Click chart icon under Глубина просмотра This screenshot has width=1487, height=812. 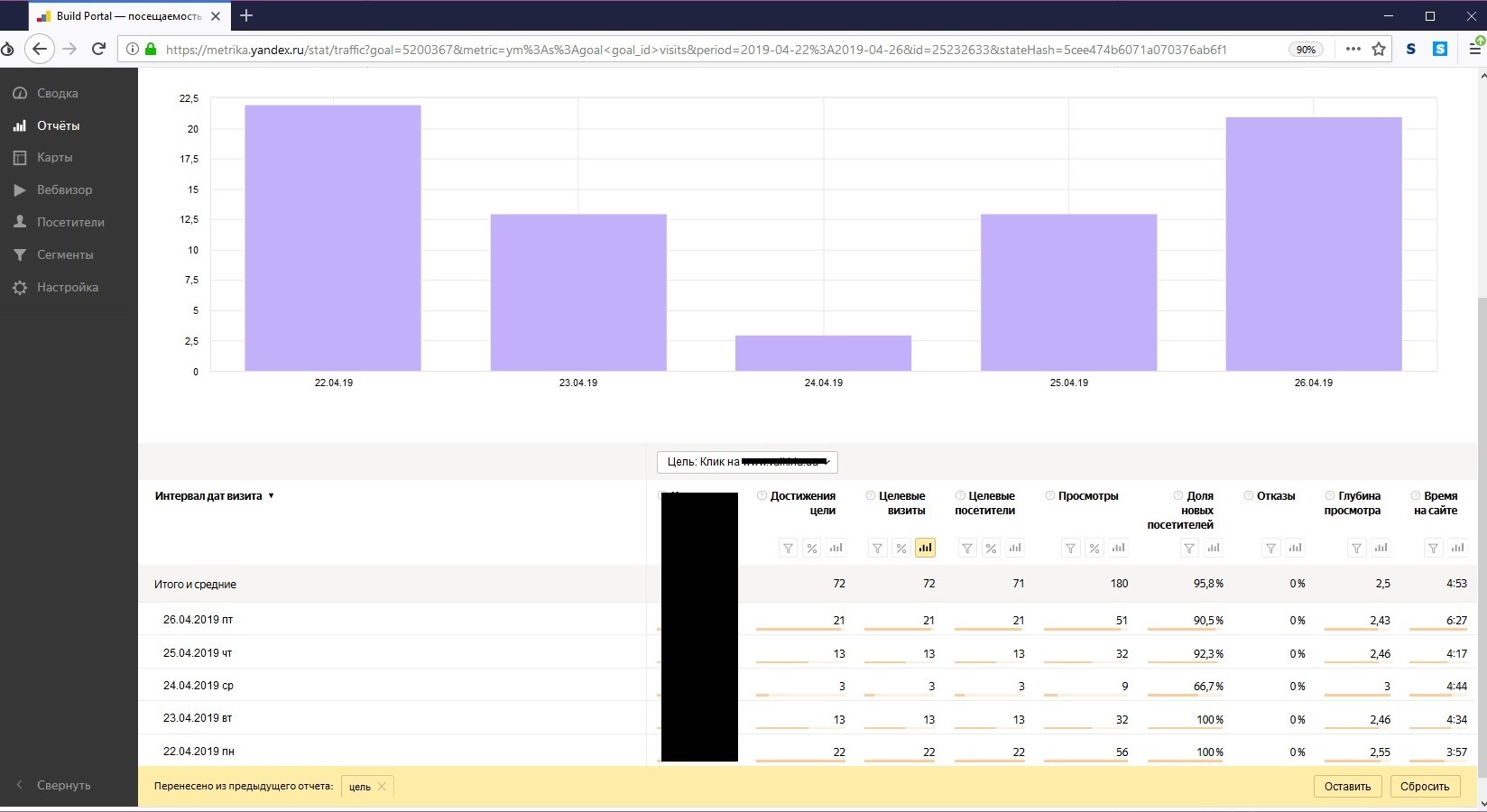pos(1381,548)
